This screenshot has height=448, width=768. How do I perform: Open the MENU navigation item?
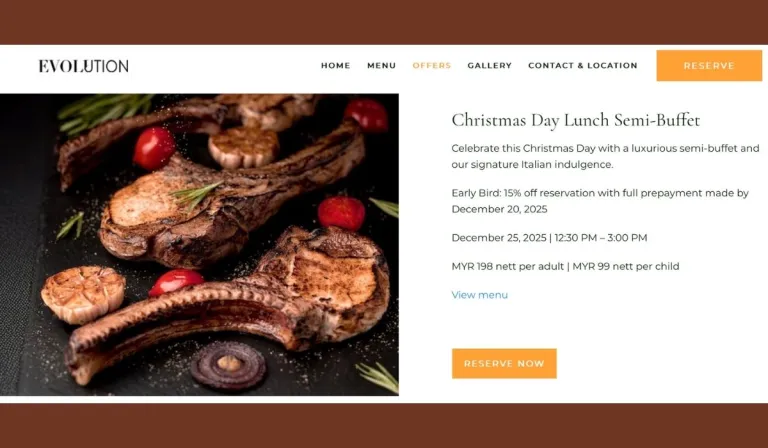(382, 66)
